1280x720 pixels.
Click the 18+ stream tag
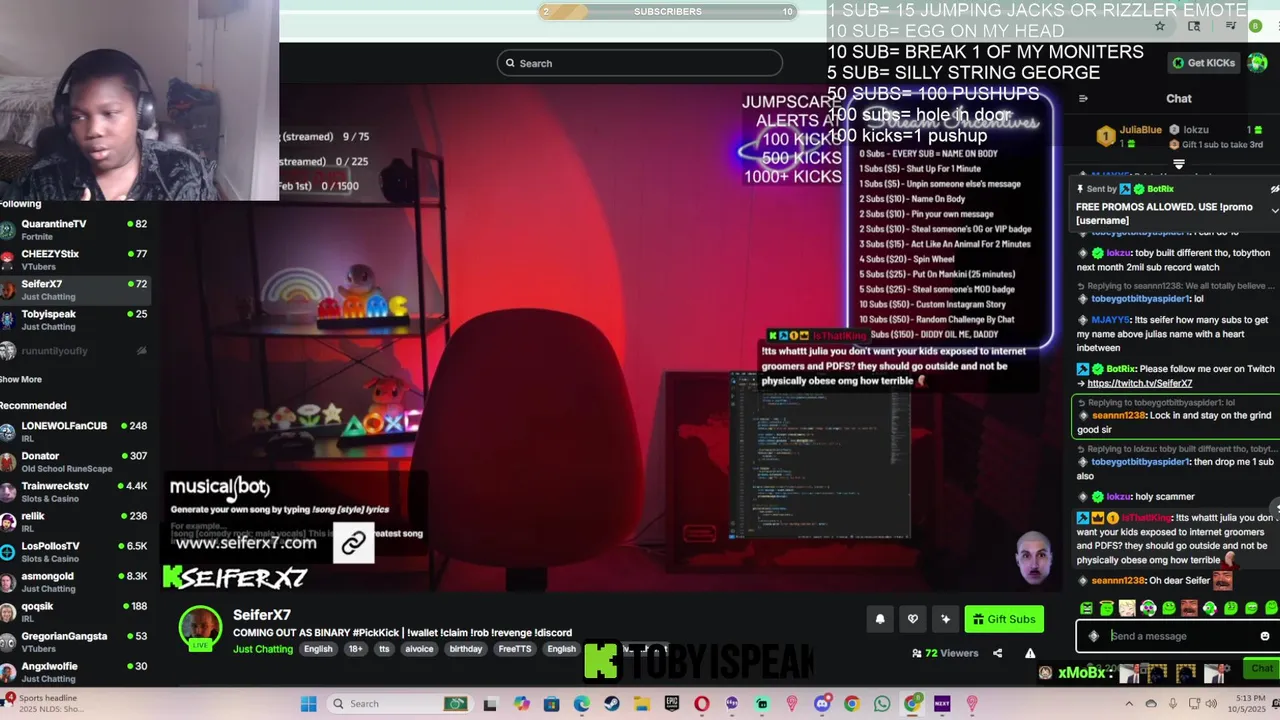pos(355,649)
